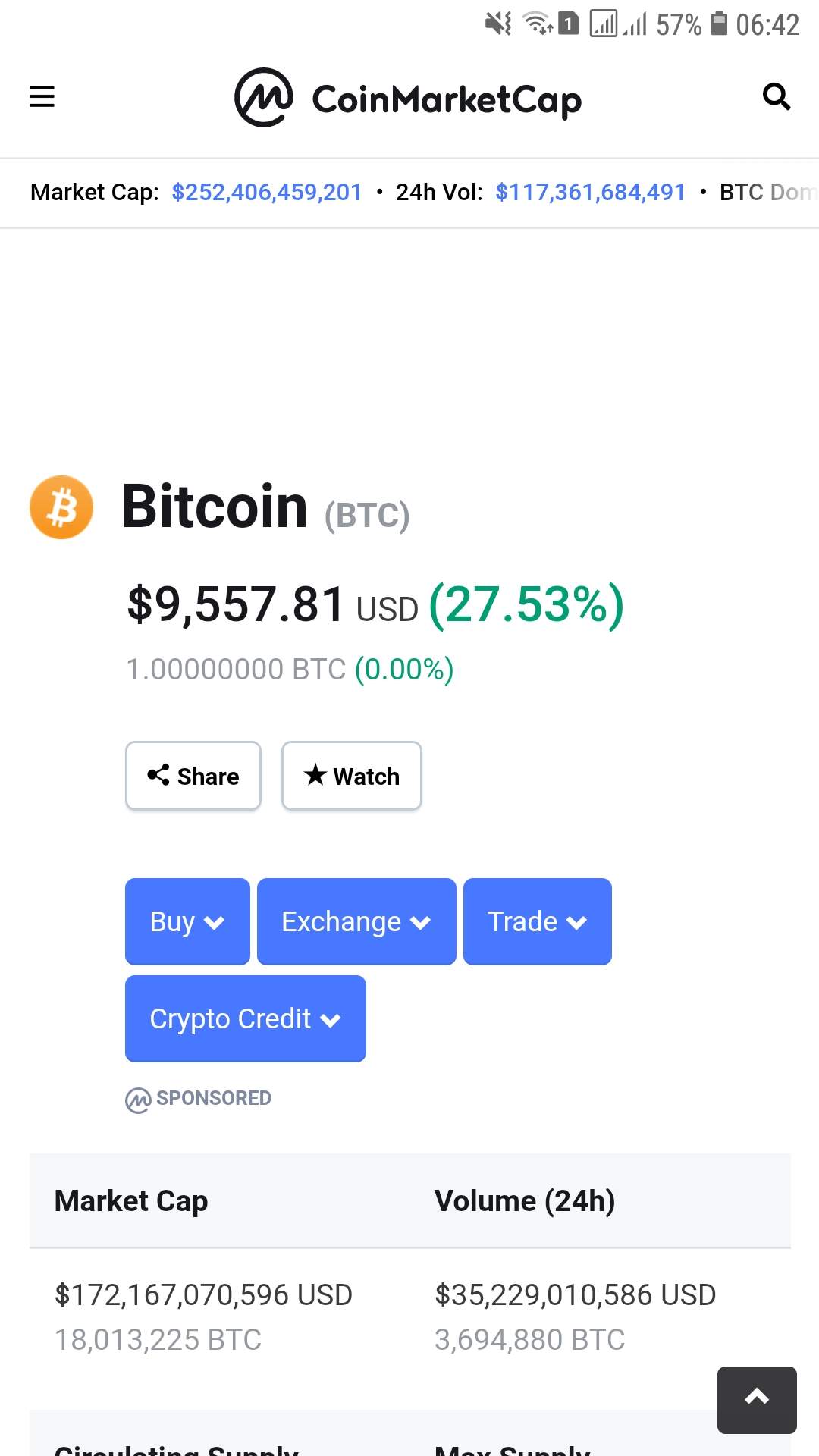Open the Exchange dropdown

coord(356,921)
